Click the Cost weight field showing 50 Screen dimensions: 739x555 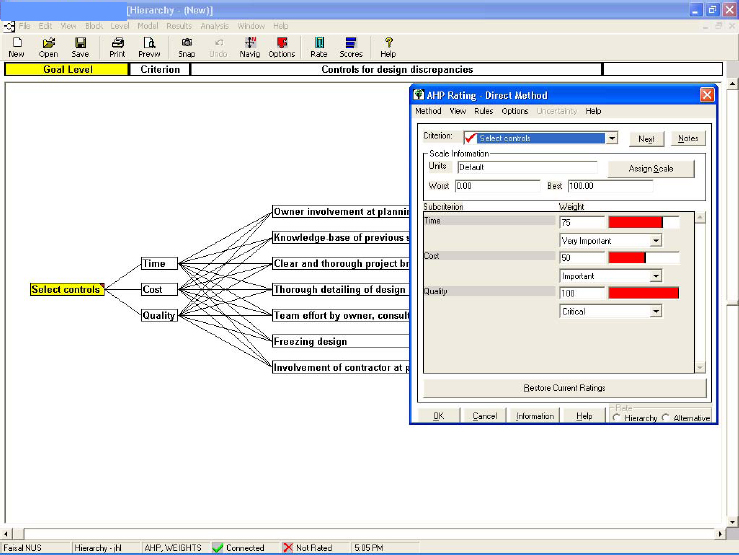[582, 258]
